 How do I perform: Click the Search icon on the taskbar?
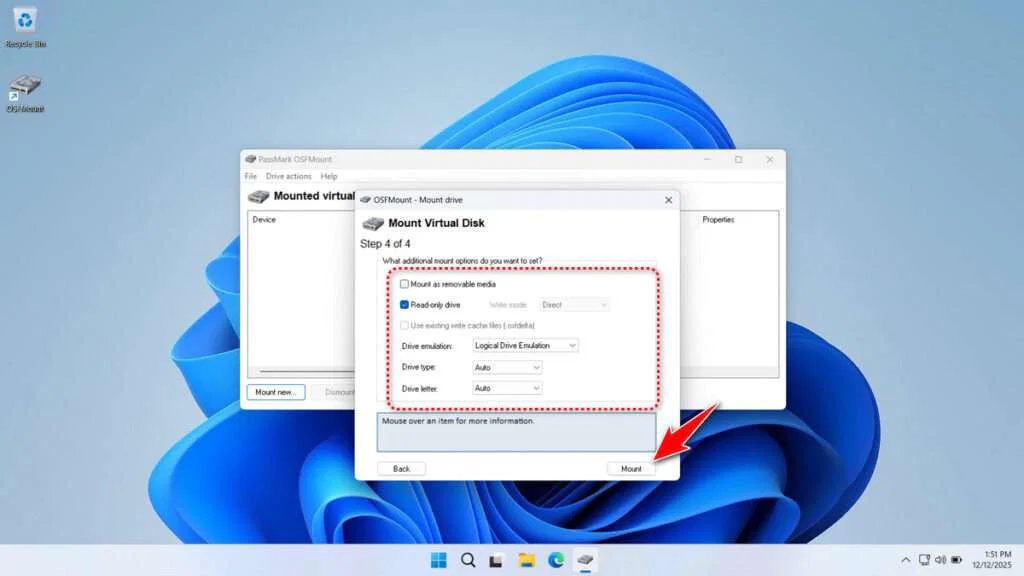467,561
